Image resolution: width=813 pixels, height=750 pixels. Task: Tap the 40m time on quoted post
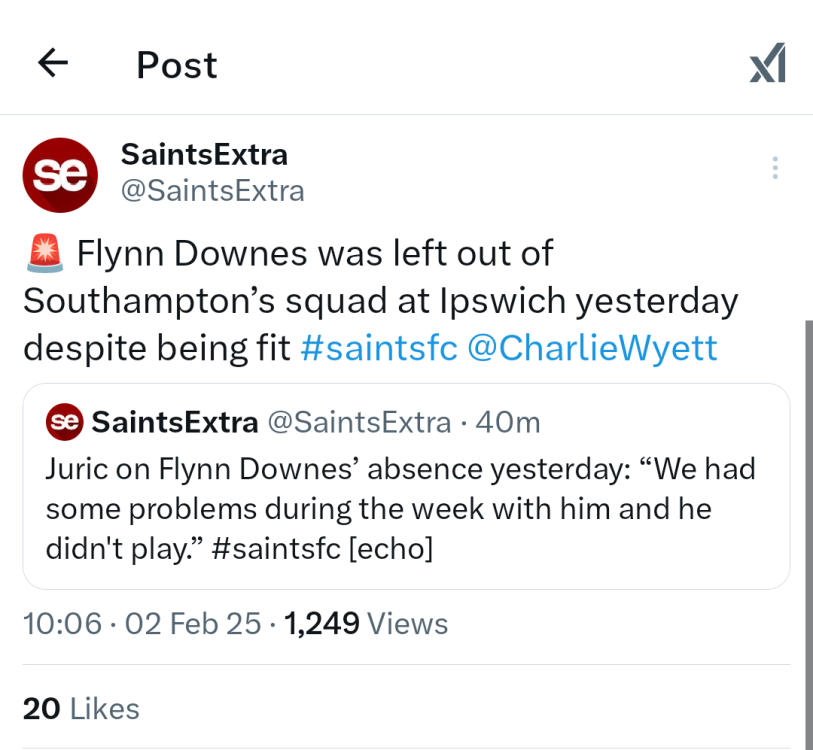(x=508, y=422)
